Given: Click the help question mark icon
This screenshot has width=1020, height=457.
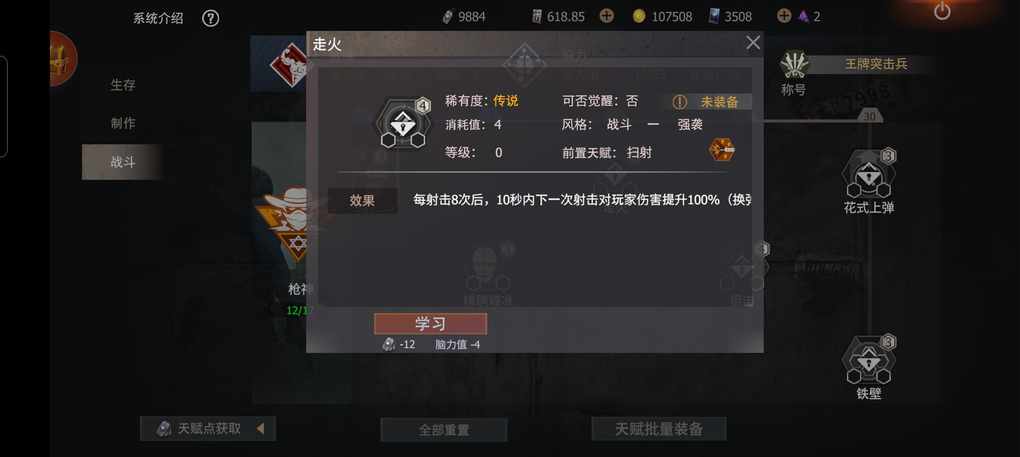Looking at the screenshot, I should click(210, 18).
